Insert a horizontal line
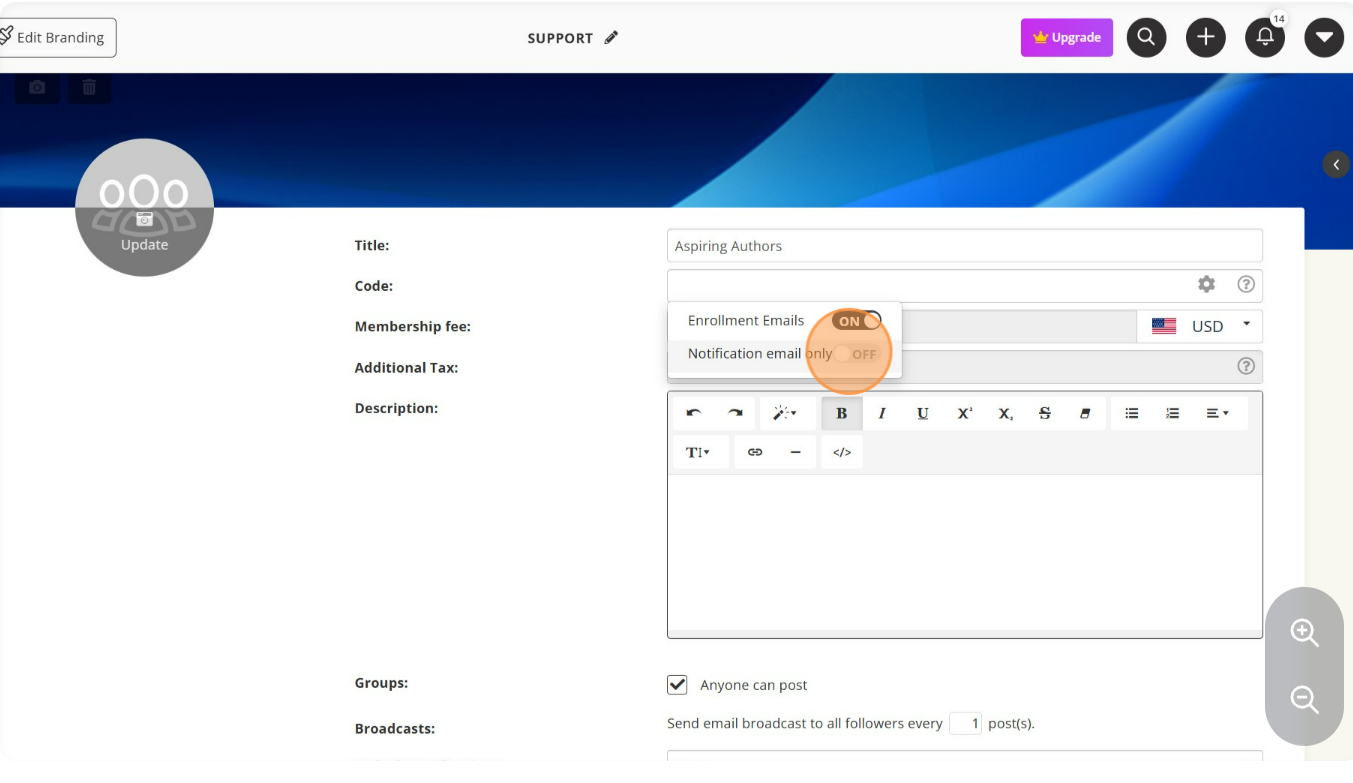Screen dimensions: 1353x783 [x=796, y=452]
